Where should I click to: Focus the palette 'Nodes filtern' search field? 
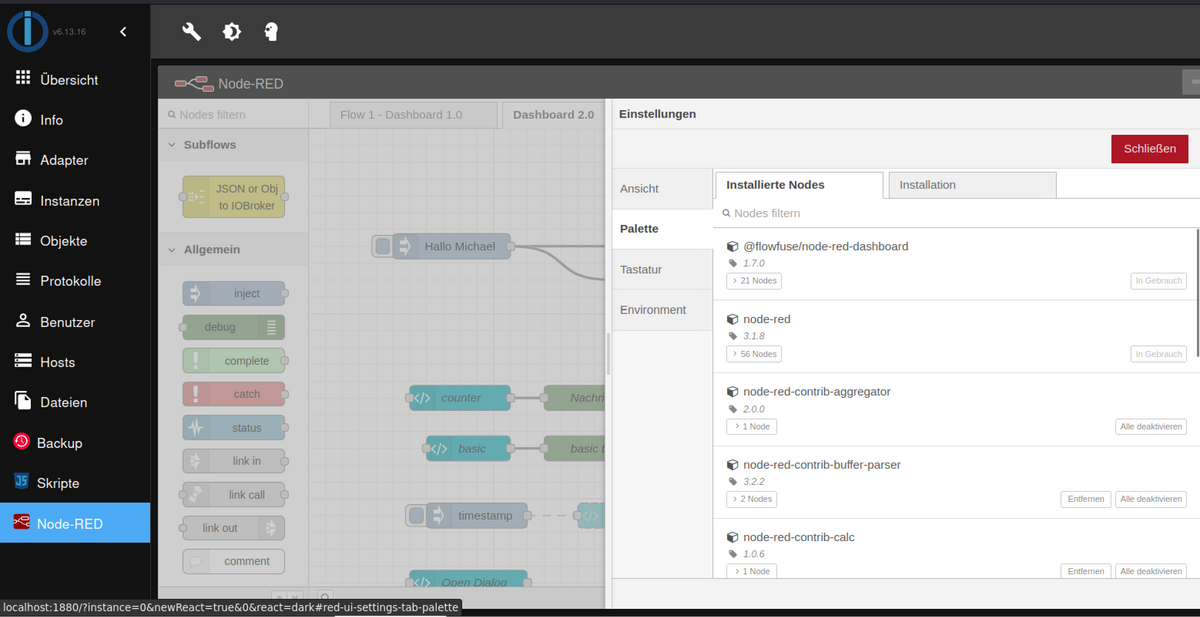tap(232, 114)
